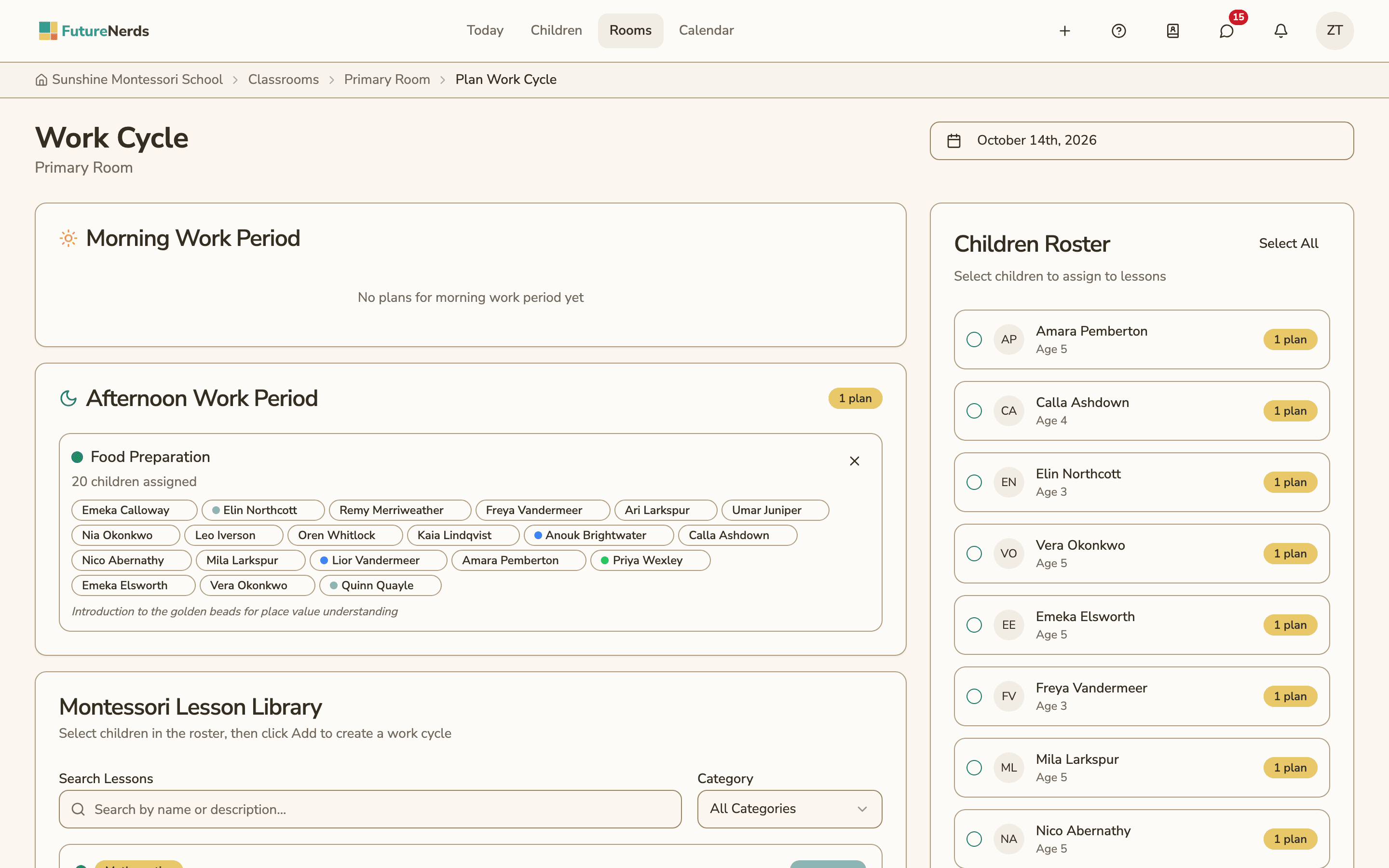Switch to the Calendar tab
The width and height of the screenshot is (1389, 868).
pos(706,30)
